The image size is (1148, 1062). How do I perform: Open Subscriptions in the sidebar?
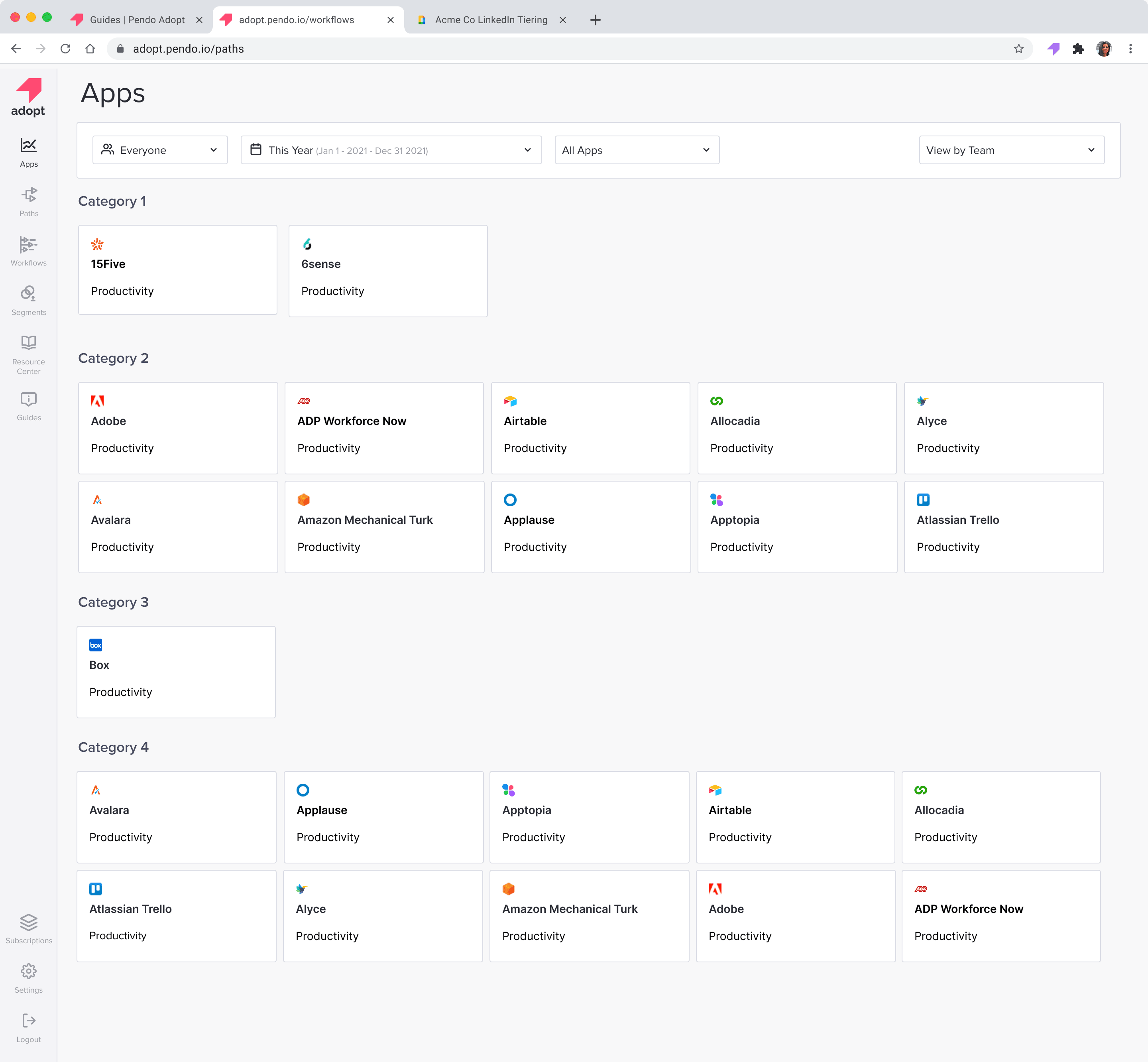point(29,929)
